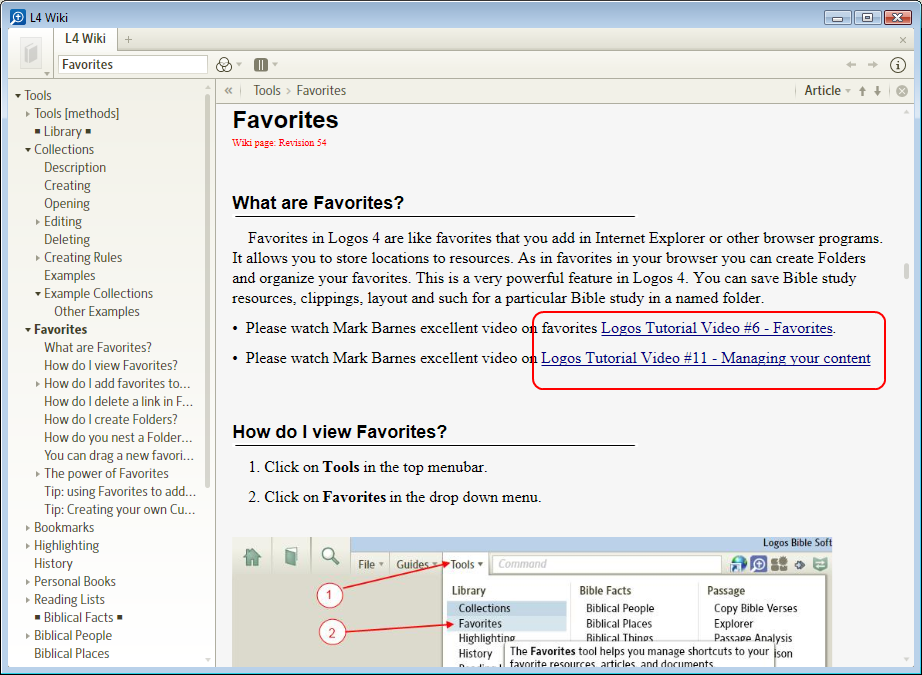
Task: Go to Tip: Creating your own Cu... entry
Action: [x=119, y=510]
